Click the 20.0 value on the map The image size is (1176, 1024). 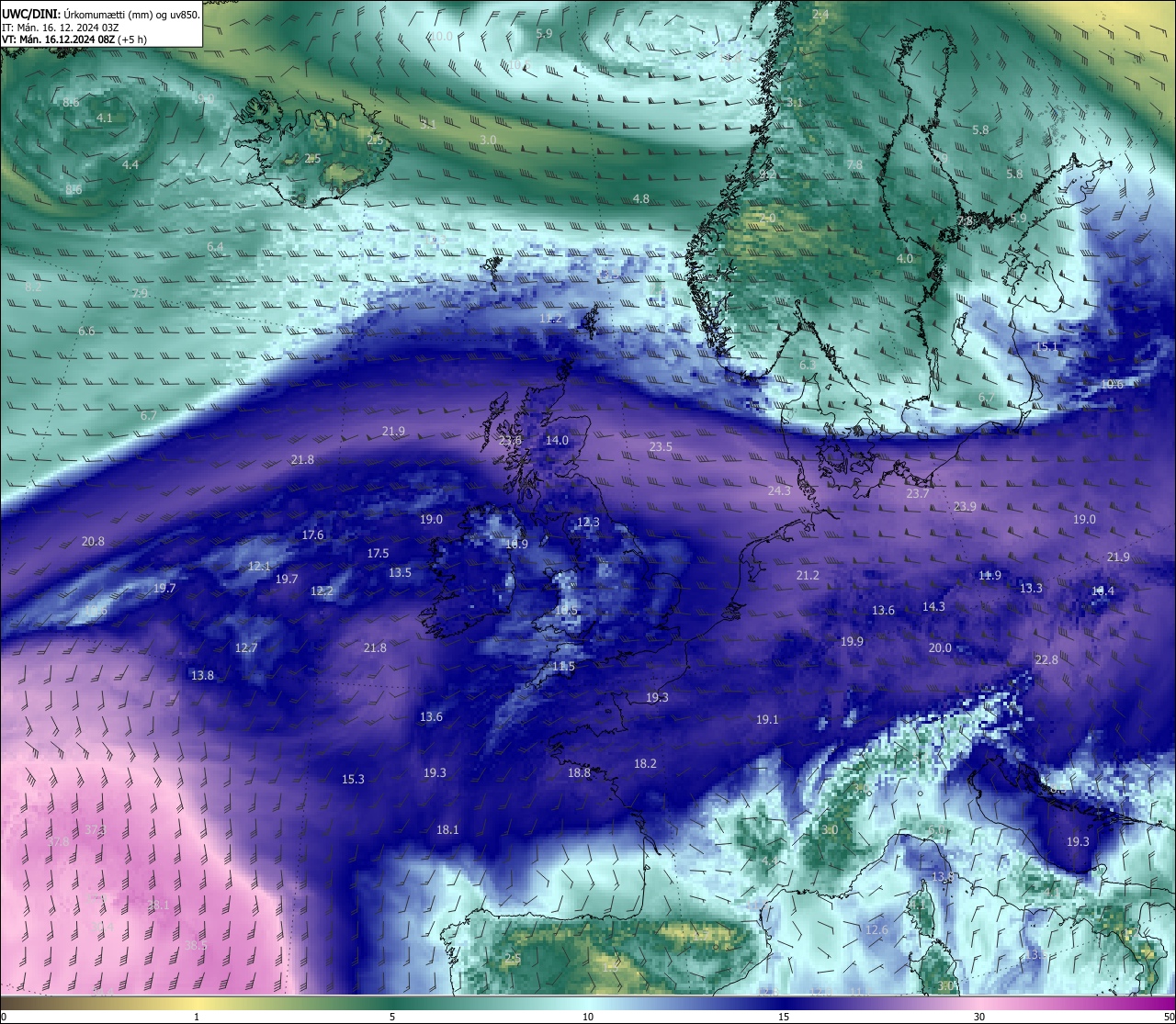pyautogui.click(x=940, y=647)
